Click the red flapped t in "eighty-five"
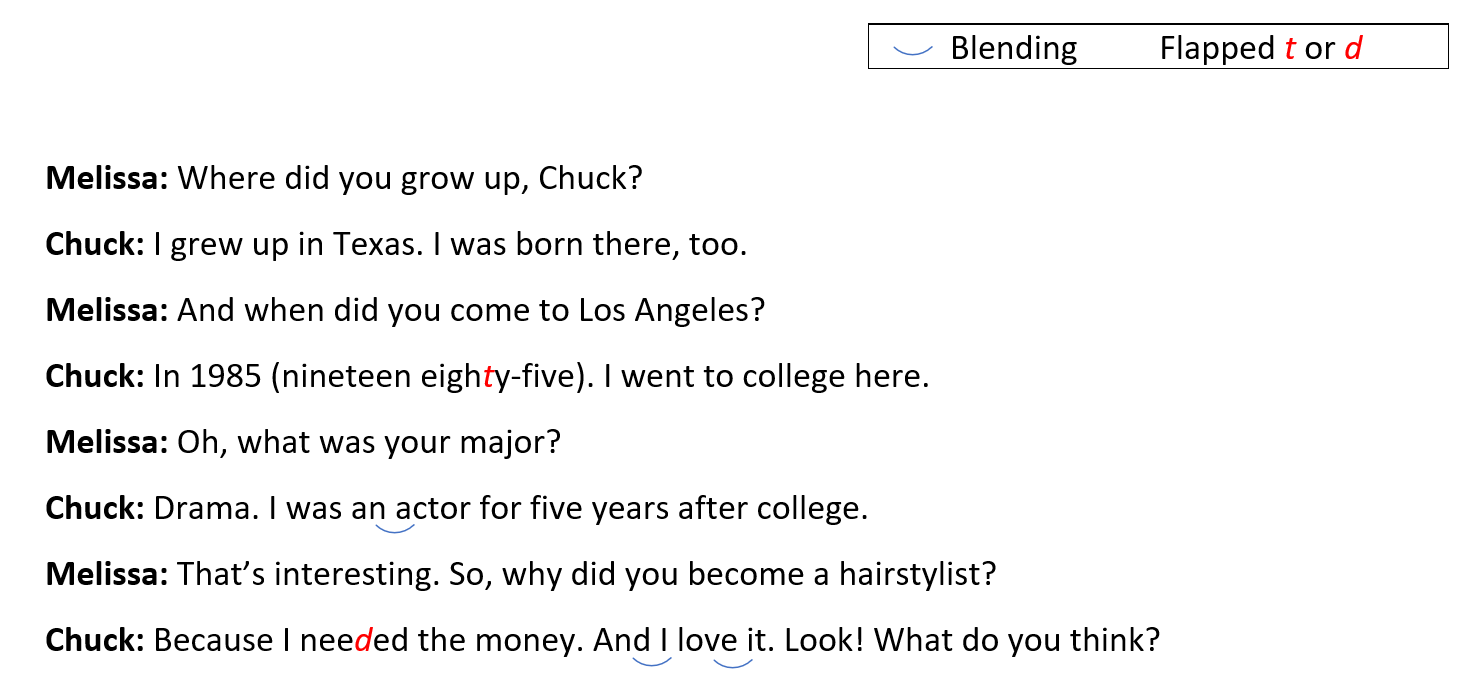The image size is (1469, 681). 488,377
